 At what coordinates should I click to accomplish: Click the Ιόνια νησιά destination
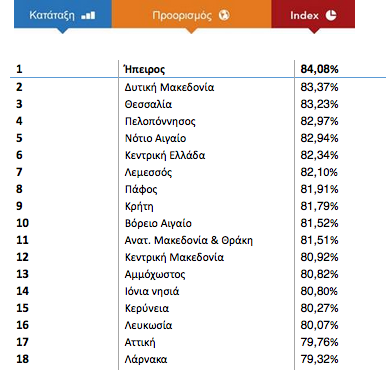(x=152, y=291)
